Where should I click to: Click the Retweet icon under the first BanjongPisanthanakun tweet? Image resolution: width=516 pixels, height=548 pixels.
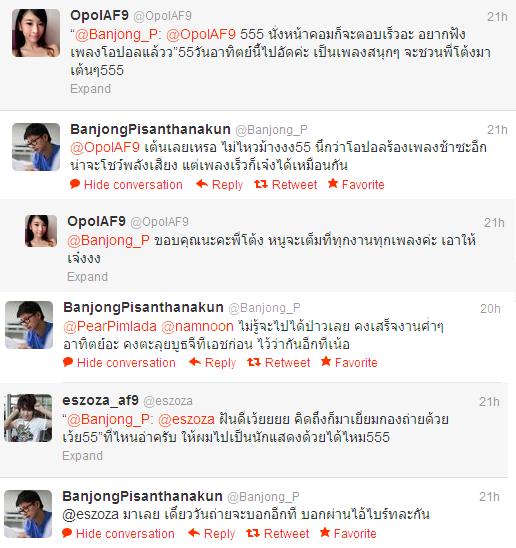click(x=261, y=184)
